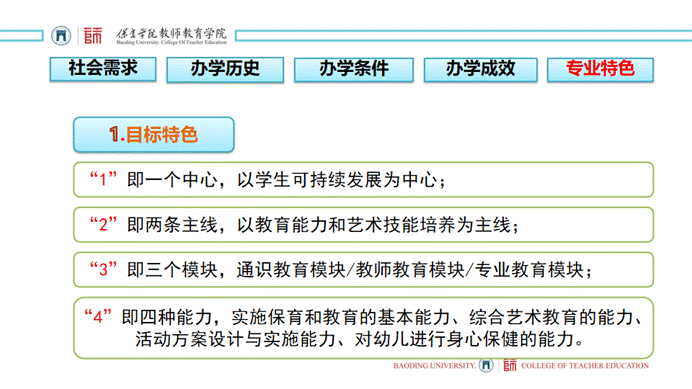Click footer COLLEGE OF TEACHER EDUCATION text
The width and height of the screenshot is (692, 389).
point(585,366)
